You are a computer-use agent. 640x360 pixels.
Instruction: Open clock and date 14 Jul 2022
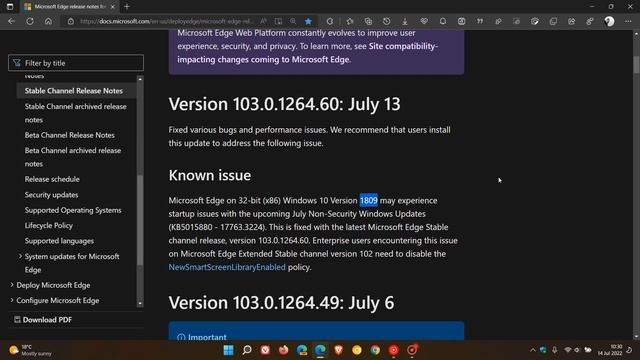click(x=610, y=350)
